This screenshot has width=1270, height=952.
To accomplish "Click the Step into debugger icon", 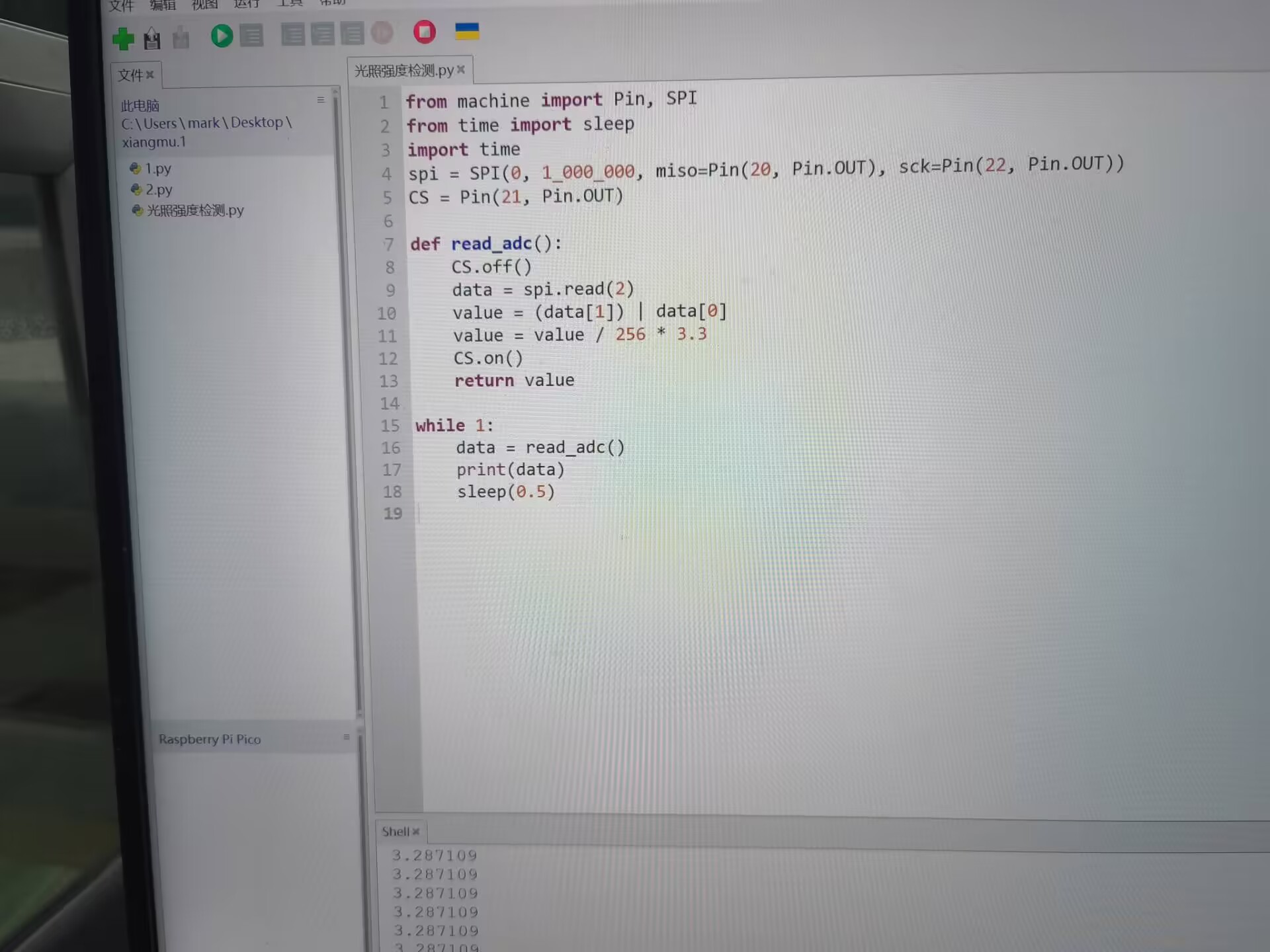I will coord(322,34).
